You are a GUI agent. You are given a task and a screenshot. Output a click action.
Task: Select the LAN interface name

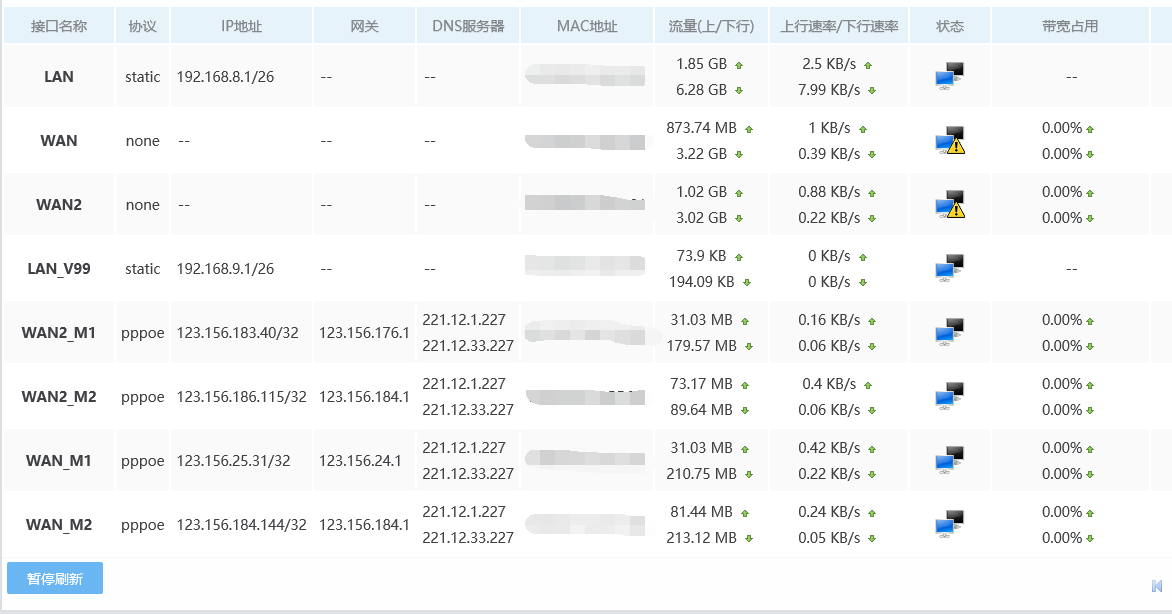[x=59, y=76]
